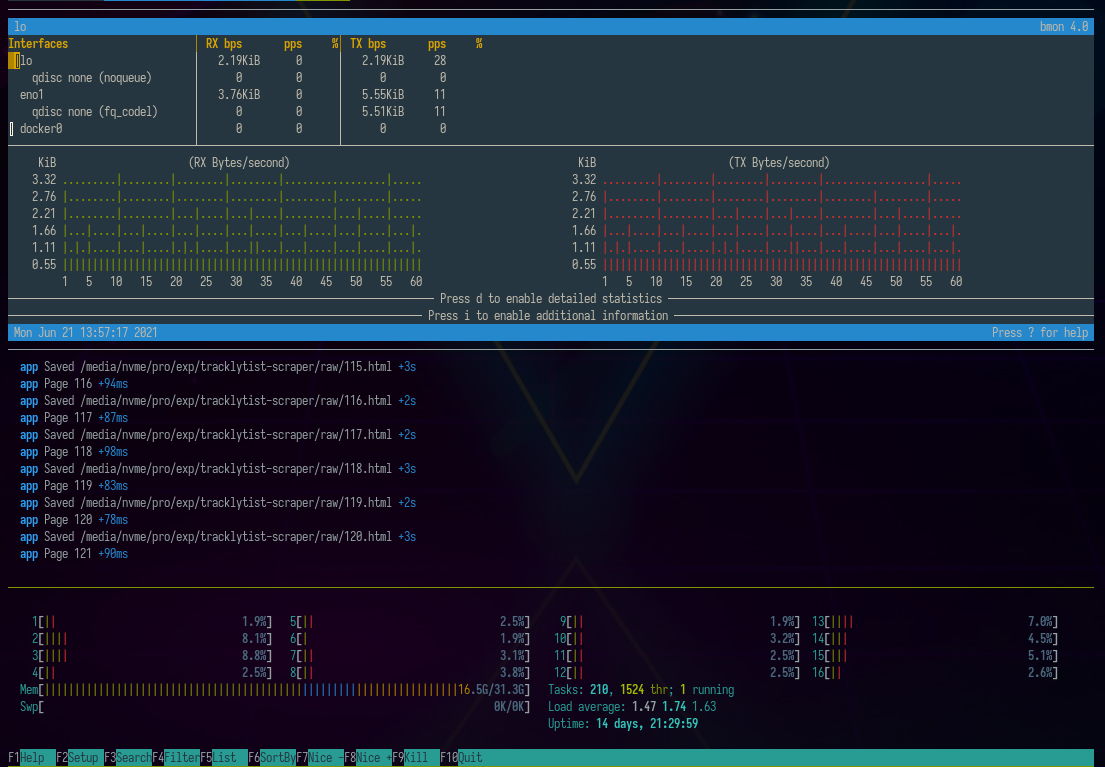Click 'Press ? for help' in bmon
Image resolution: width=1105 pixels, height=767 pixels.
(x=1039, y=333)
